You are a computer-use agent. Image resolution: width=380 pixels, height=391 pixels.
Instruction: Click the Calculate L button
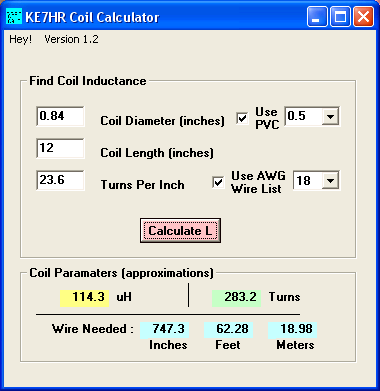coord(180,231)
